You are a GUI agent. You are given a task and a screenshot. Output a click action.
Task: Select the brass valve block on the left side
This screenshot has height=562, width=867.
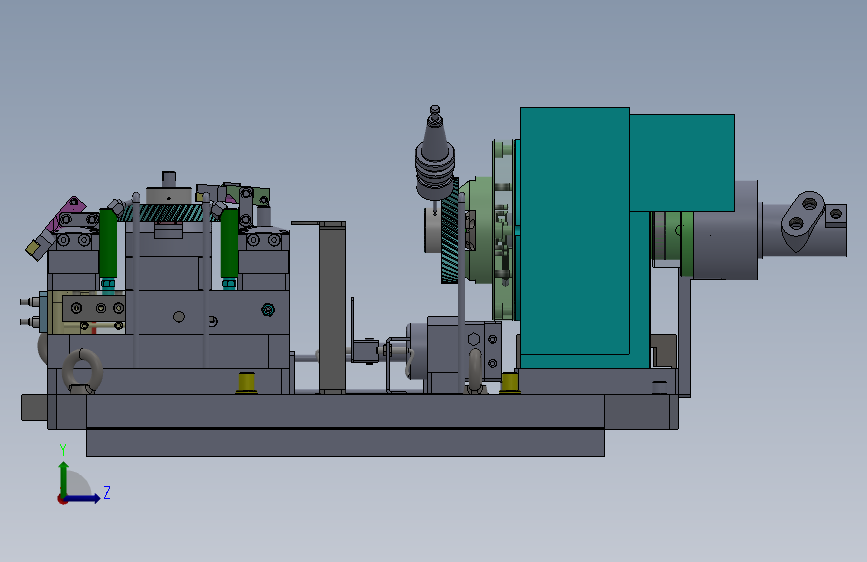(x=56, y=313)
